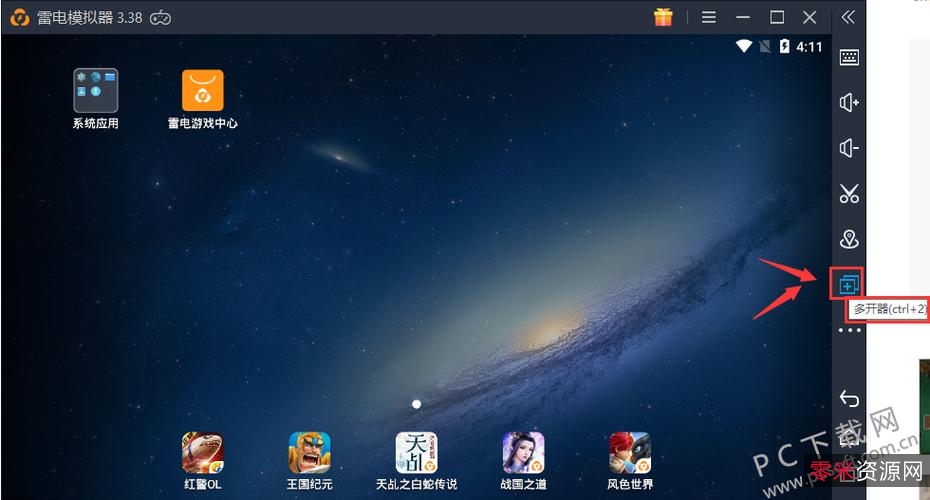Increase volume using the sidebar speaker-plus icon
This screenshot has width=930, height=500.
(849, 103)
